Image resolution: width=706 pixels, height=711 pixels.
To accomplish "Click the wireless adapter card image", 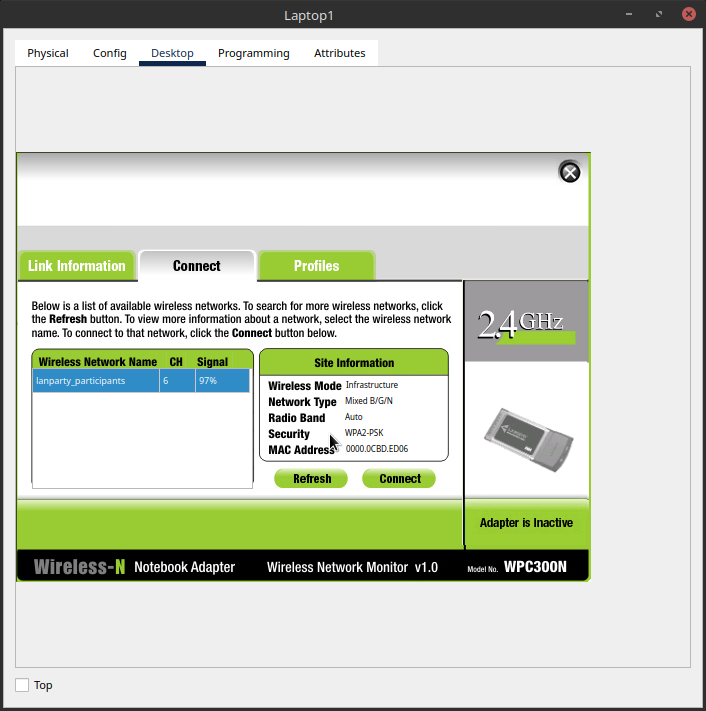I will coord(528,430).
